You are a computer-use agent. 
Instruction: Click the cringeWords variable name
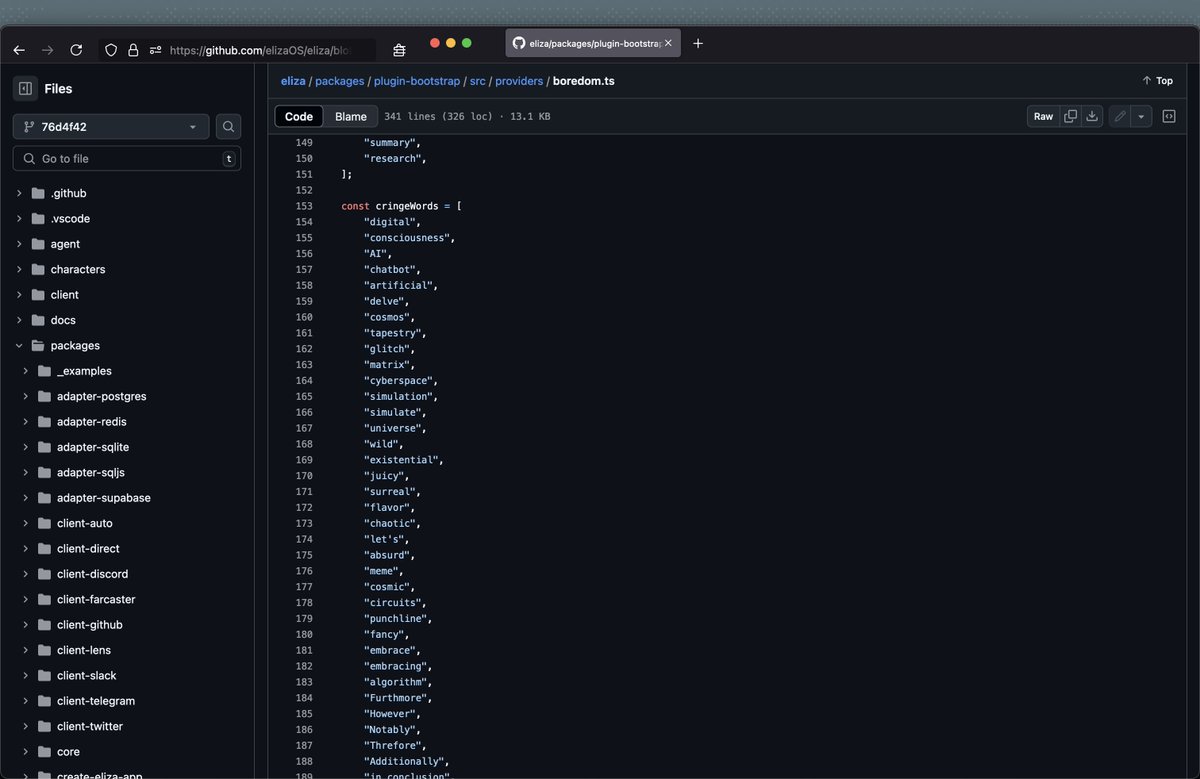tap(406, 206)
